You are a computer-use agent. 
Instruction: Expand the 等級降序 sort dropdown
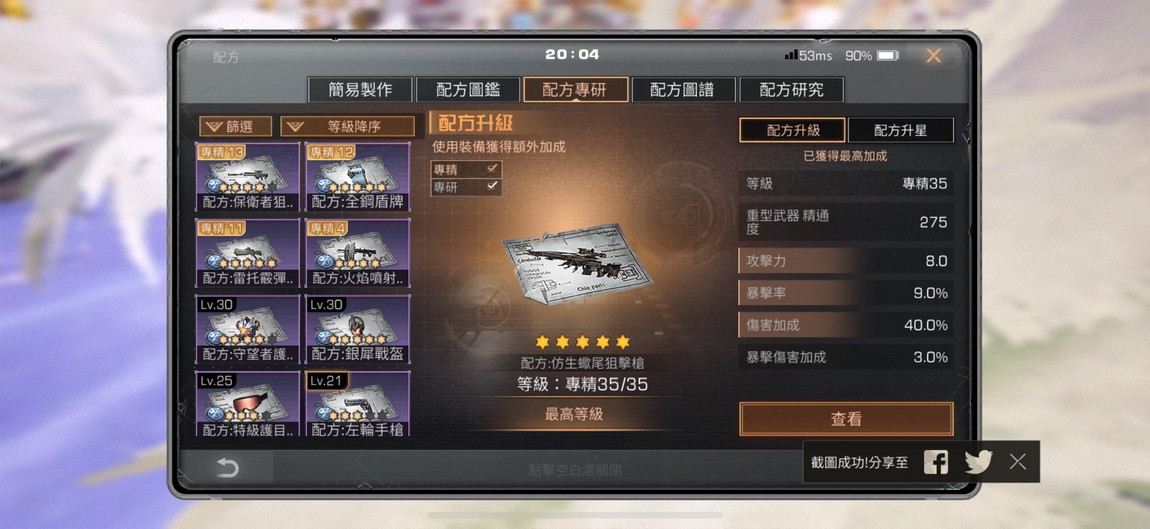pos(347,126)
